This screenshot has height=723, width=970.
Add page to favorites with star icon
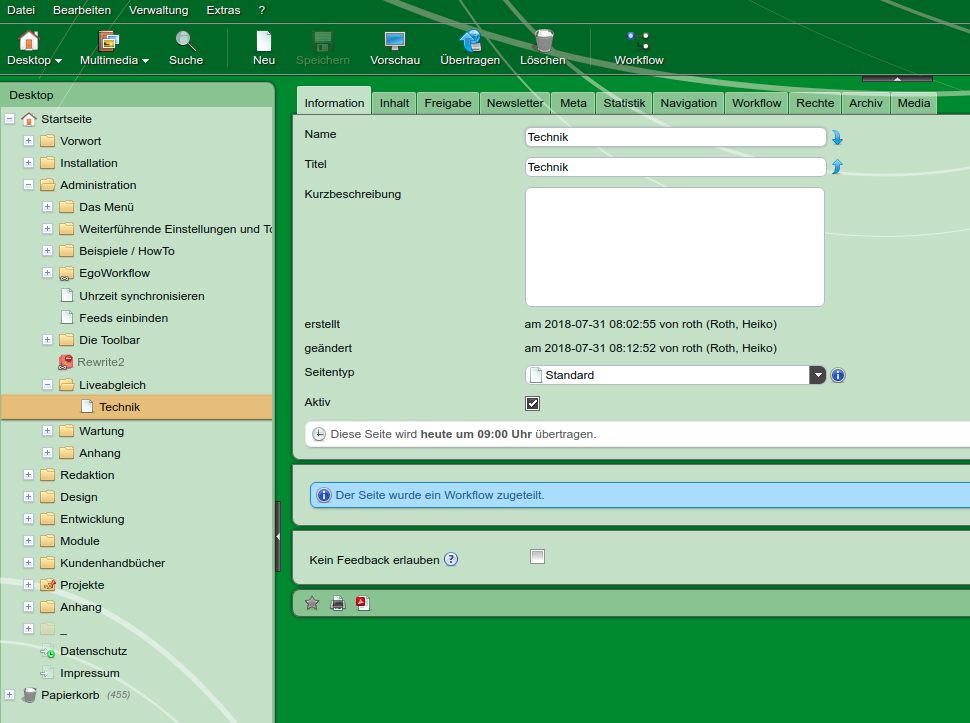pos(312,603)
